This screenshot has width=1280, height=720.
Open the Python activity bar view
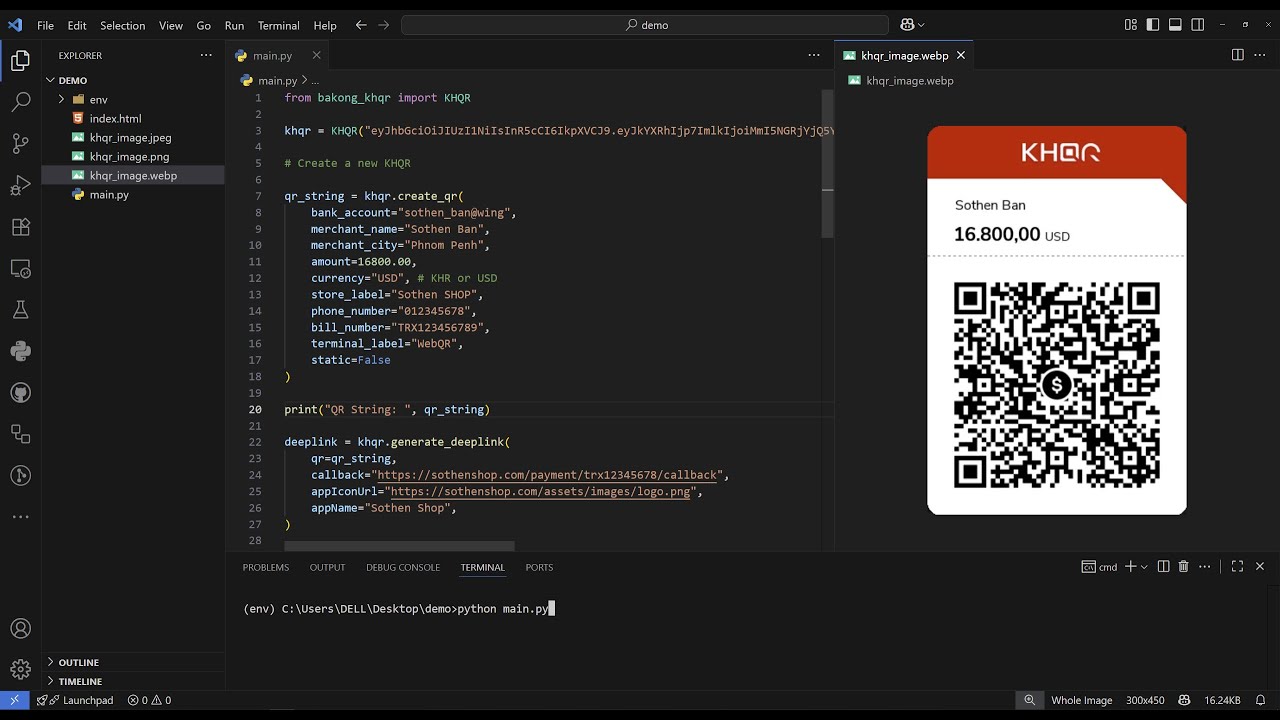pos(20,351)
